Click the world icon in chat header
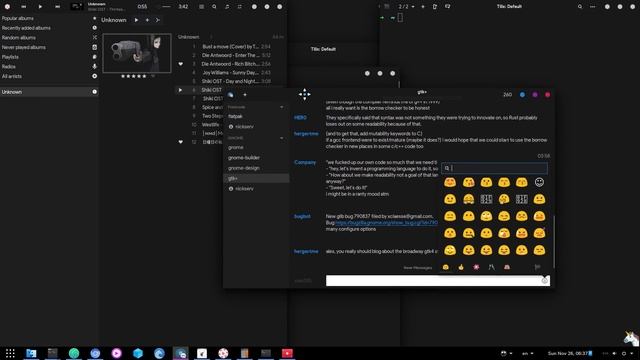 [231, 95]
